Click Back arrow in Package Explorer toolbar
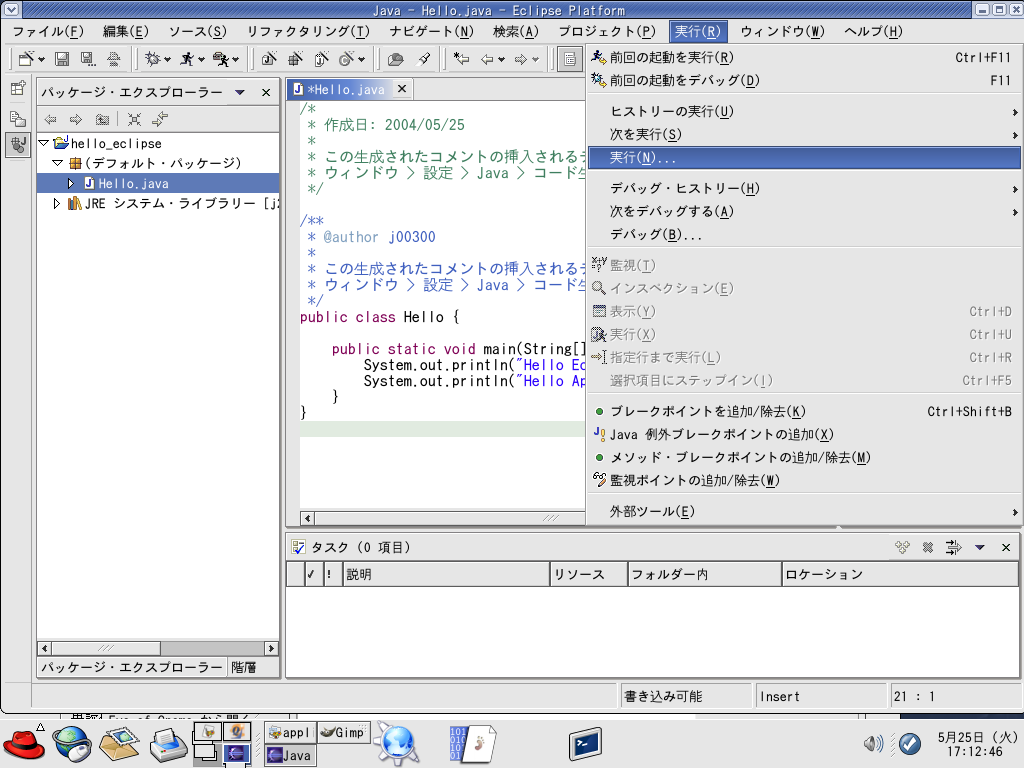The width and height of the screenshot is (1024, 768). (50, 119)
